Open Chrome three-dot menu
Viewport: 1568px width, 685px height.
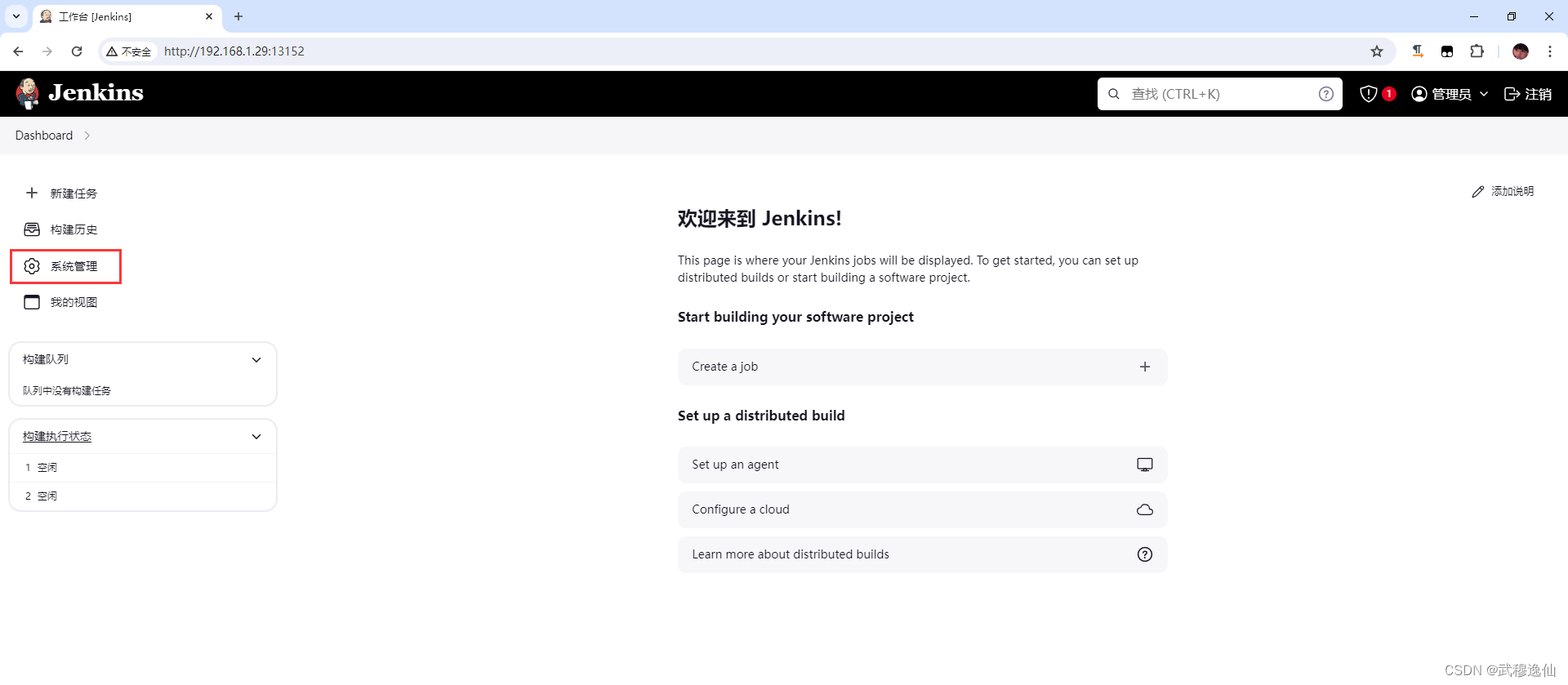click(1550, 51)
